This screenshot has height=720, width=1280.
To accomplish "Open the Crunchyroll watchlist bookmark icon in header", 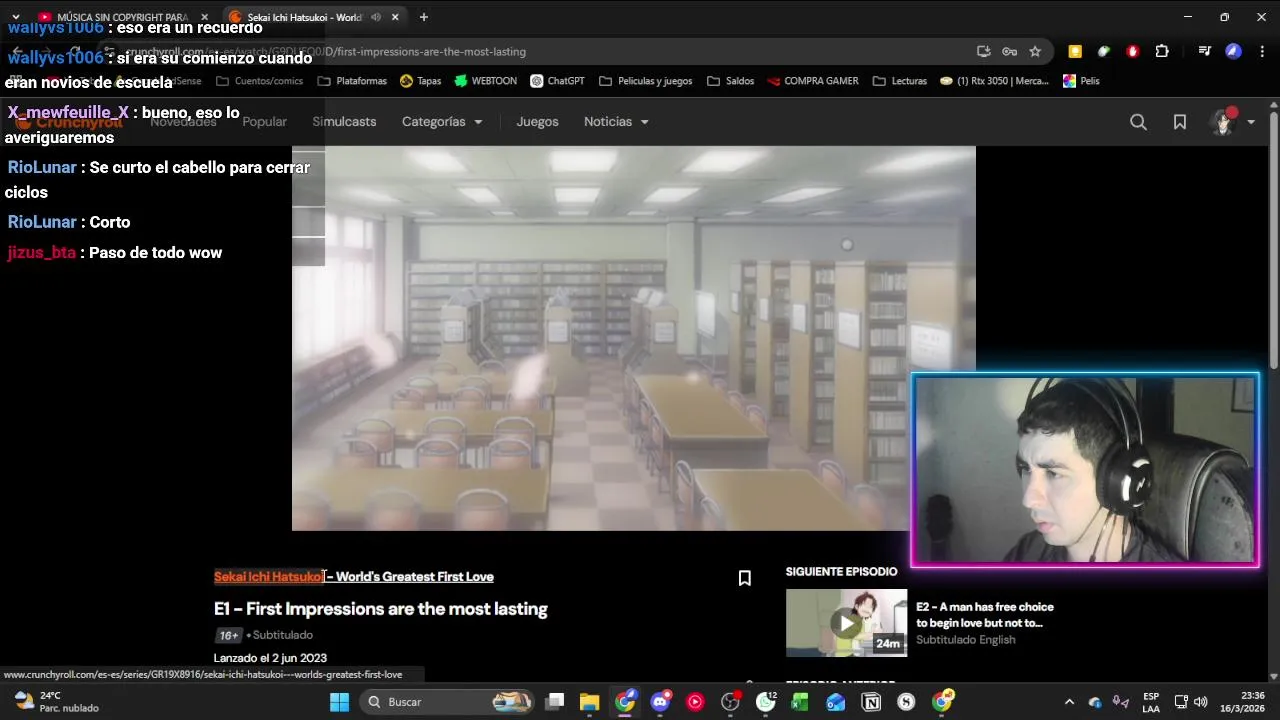I will point(1180,122).
